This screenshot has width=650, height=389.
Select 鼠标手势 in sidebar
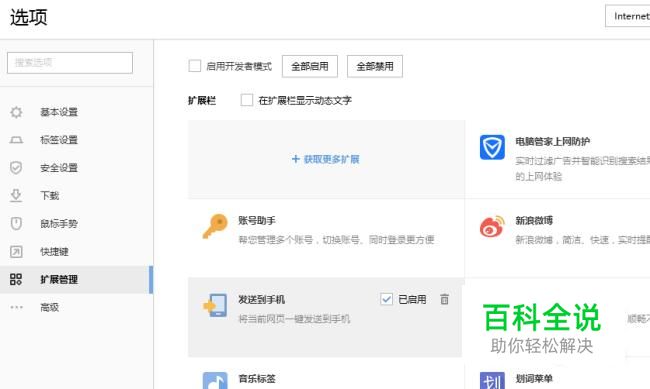click(77, 224)
